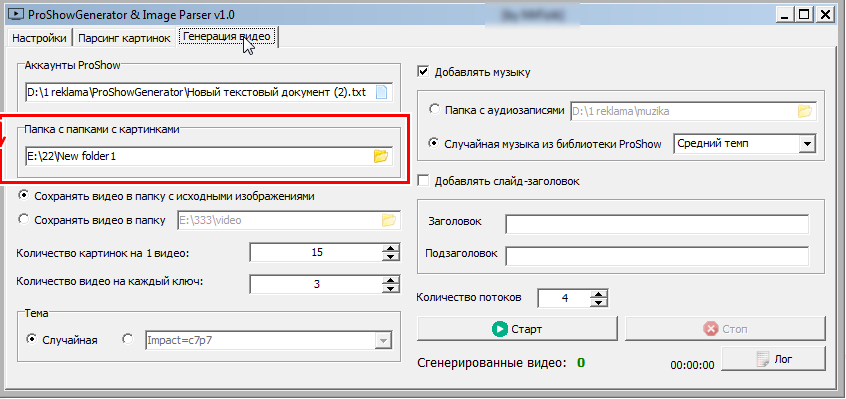
Task: Increase Количество видео на каждый ключ value
Action: (390, 280)
